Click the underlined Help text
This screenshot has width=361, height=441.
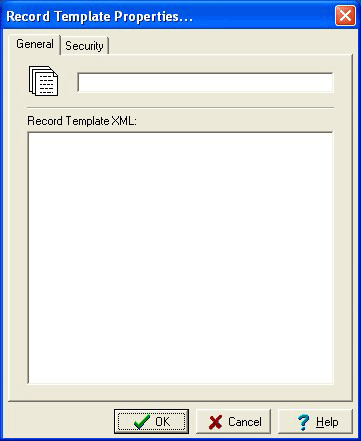point(327,422)
